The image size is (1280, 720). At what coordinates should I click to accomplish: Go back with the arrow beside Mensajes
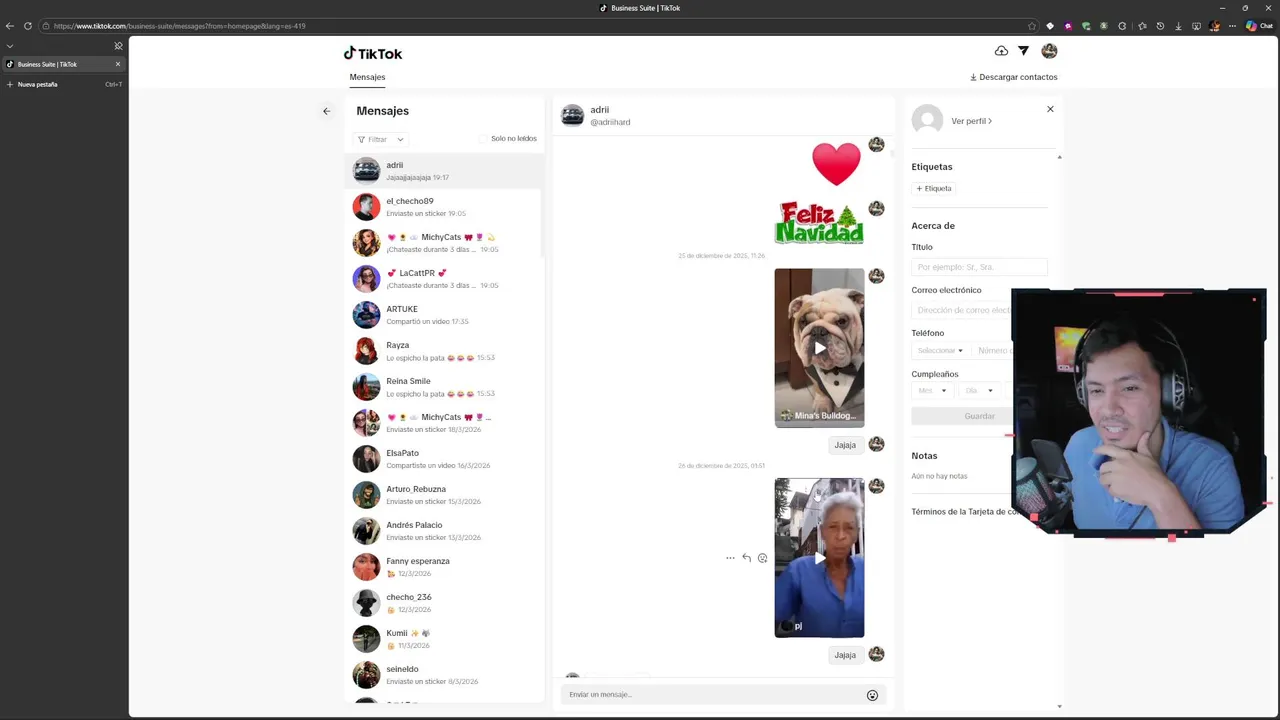(326, 111)
